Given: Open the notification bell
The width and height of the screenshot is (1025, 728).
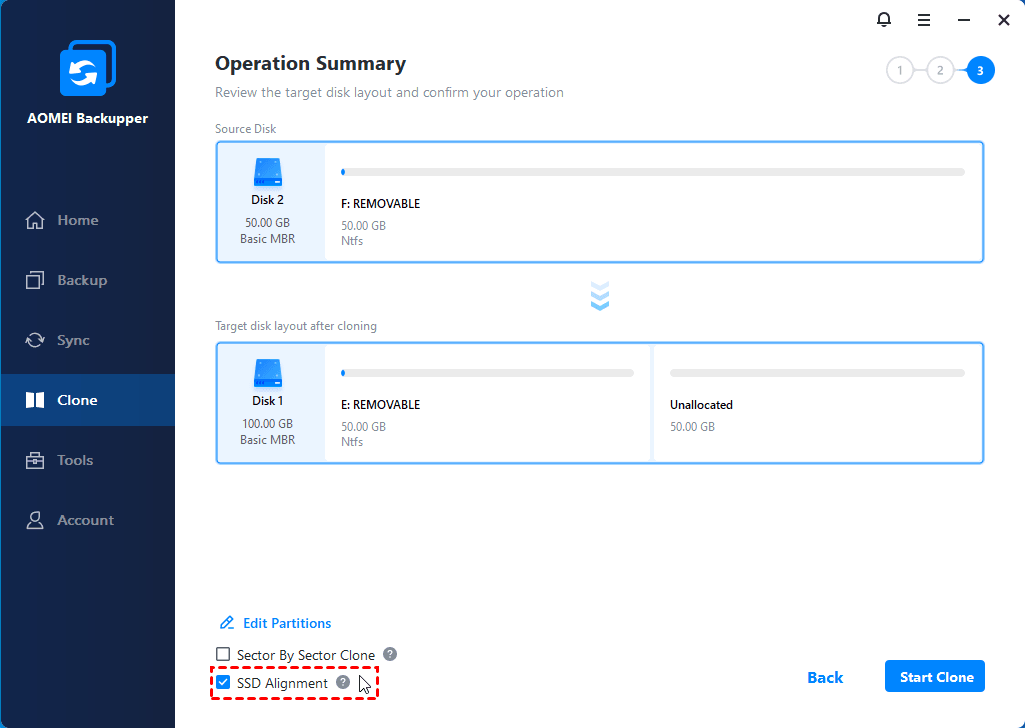Looking at the screenshot, I should [884, 20].
